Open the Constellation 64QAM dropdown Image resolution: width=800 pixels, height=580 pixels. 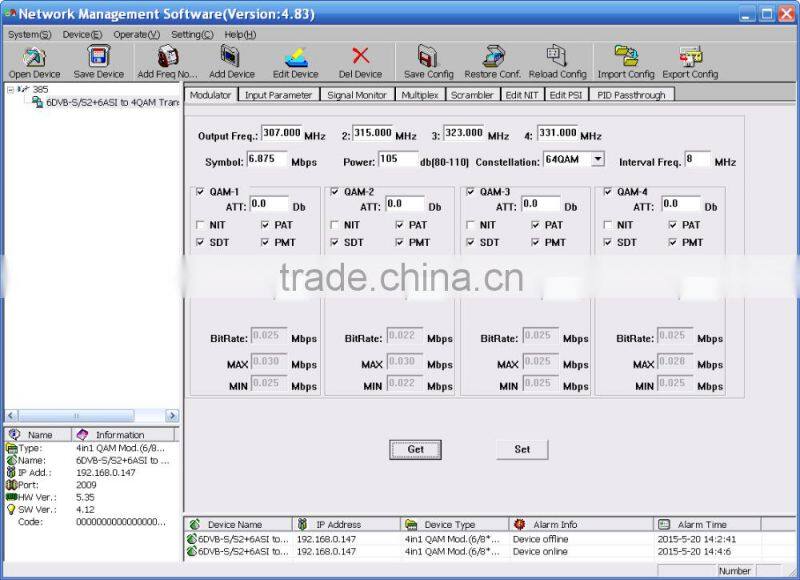pyautogui.click(x=597, y=159)
